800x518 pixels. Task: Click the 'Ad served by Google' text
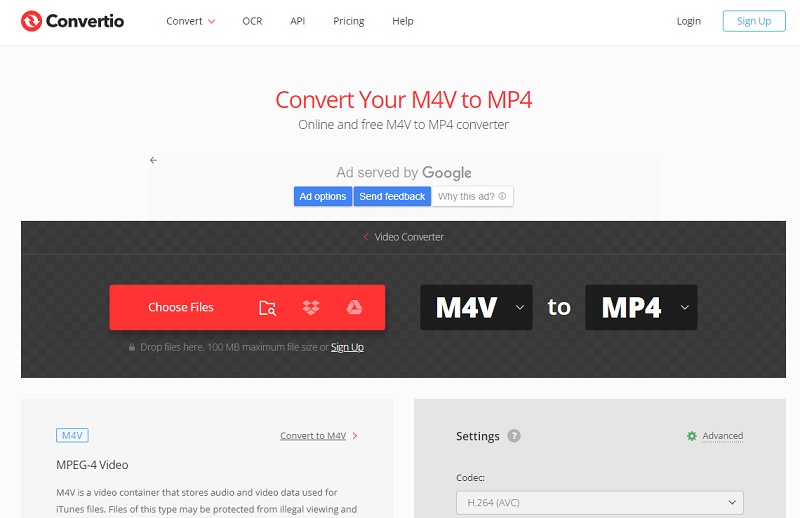404,172
